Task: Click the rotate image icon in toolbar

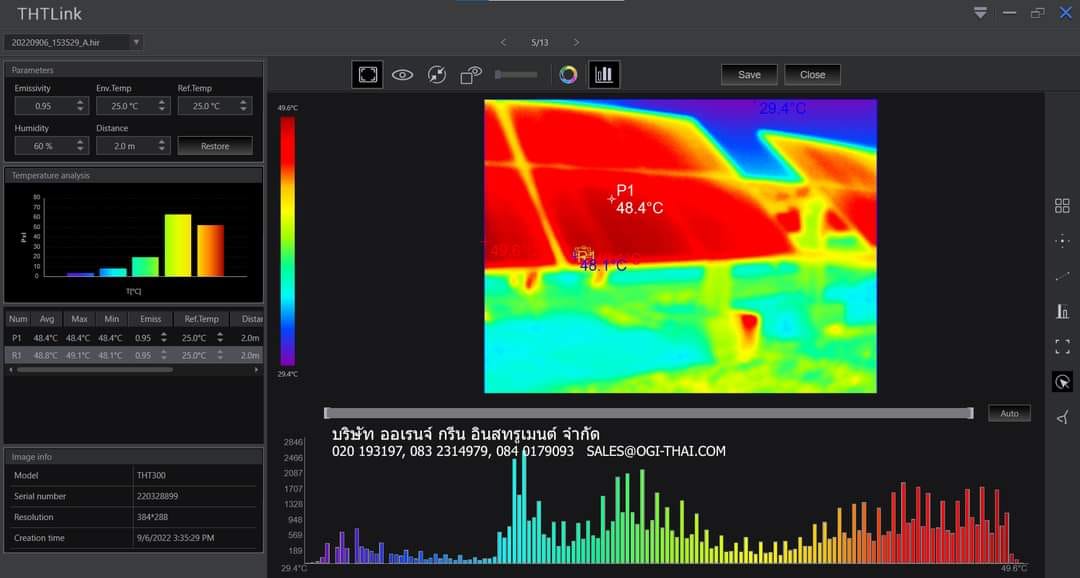Action: (x=436, y=75)
